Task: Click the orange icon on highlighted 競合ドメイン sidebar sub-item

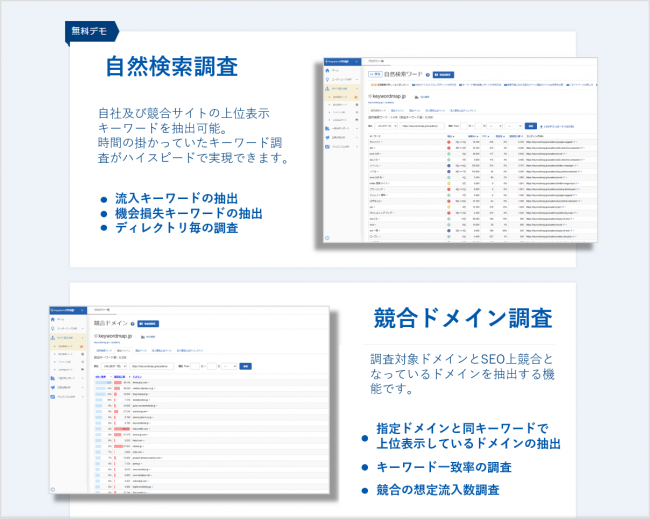Action: 82,347
